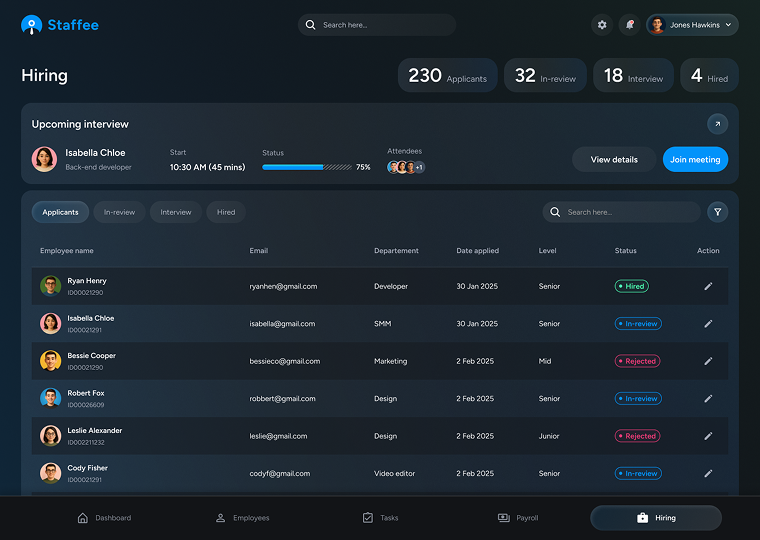Viewport: 760px width, 540px height.
Task: Focus the top Search here field
Action: 377,25
